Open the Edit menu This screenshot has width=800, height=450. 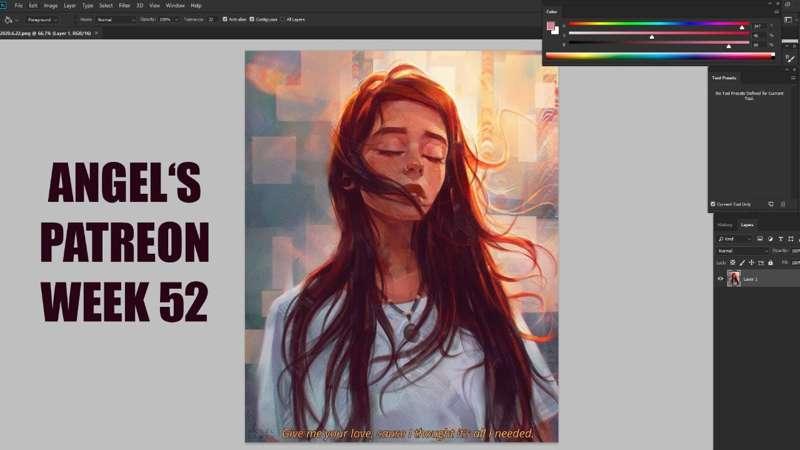point(33,6)
